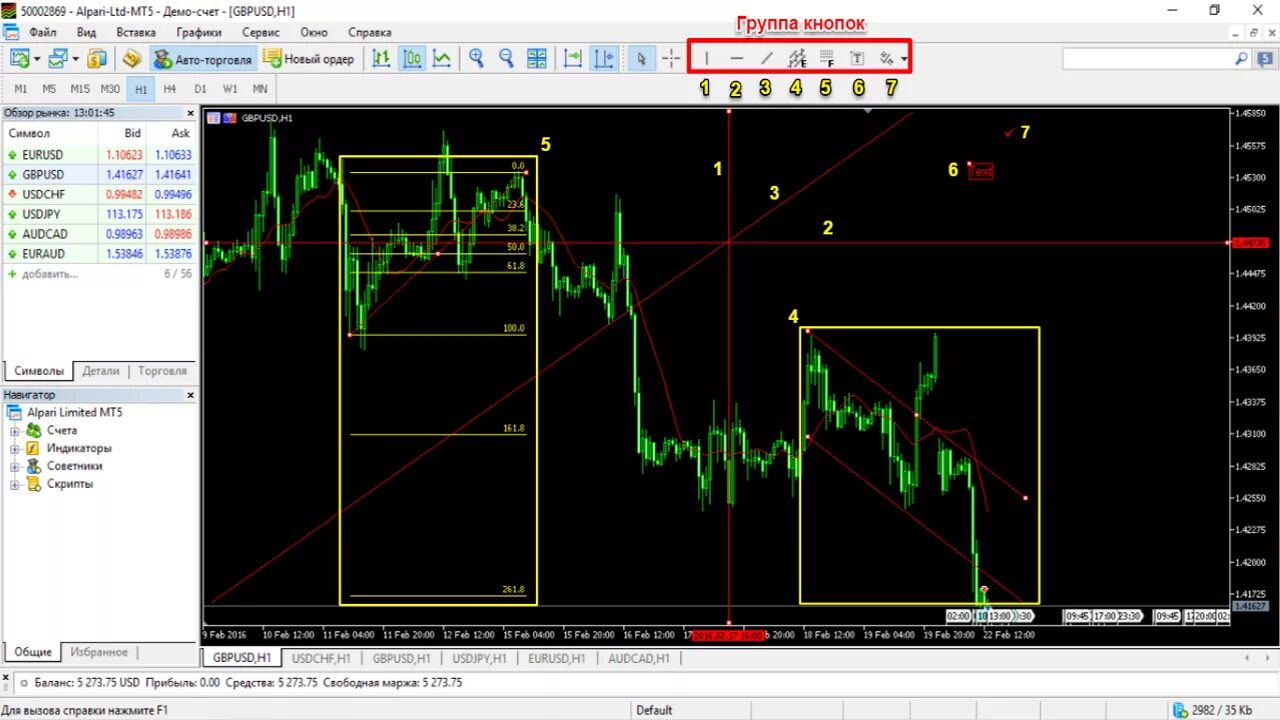Viewport: 1280px width, 720px height.
Task: Select the crosshair tool
Action: (x=671, y=59)
